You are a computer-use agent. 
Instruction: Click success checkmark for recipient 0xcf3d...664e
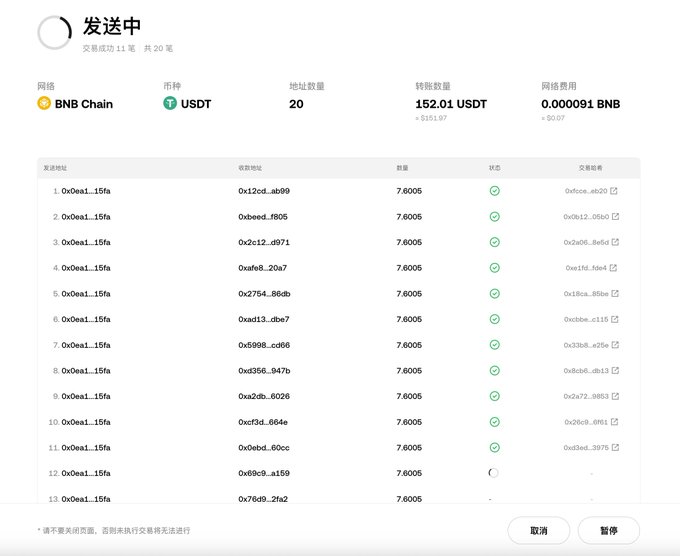pyautogui.click(x=494, y=422)
